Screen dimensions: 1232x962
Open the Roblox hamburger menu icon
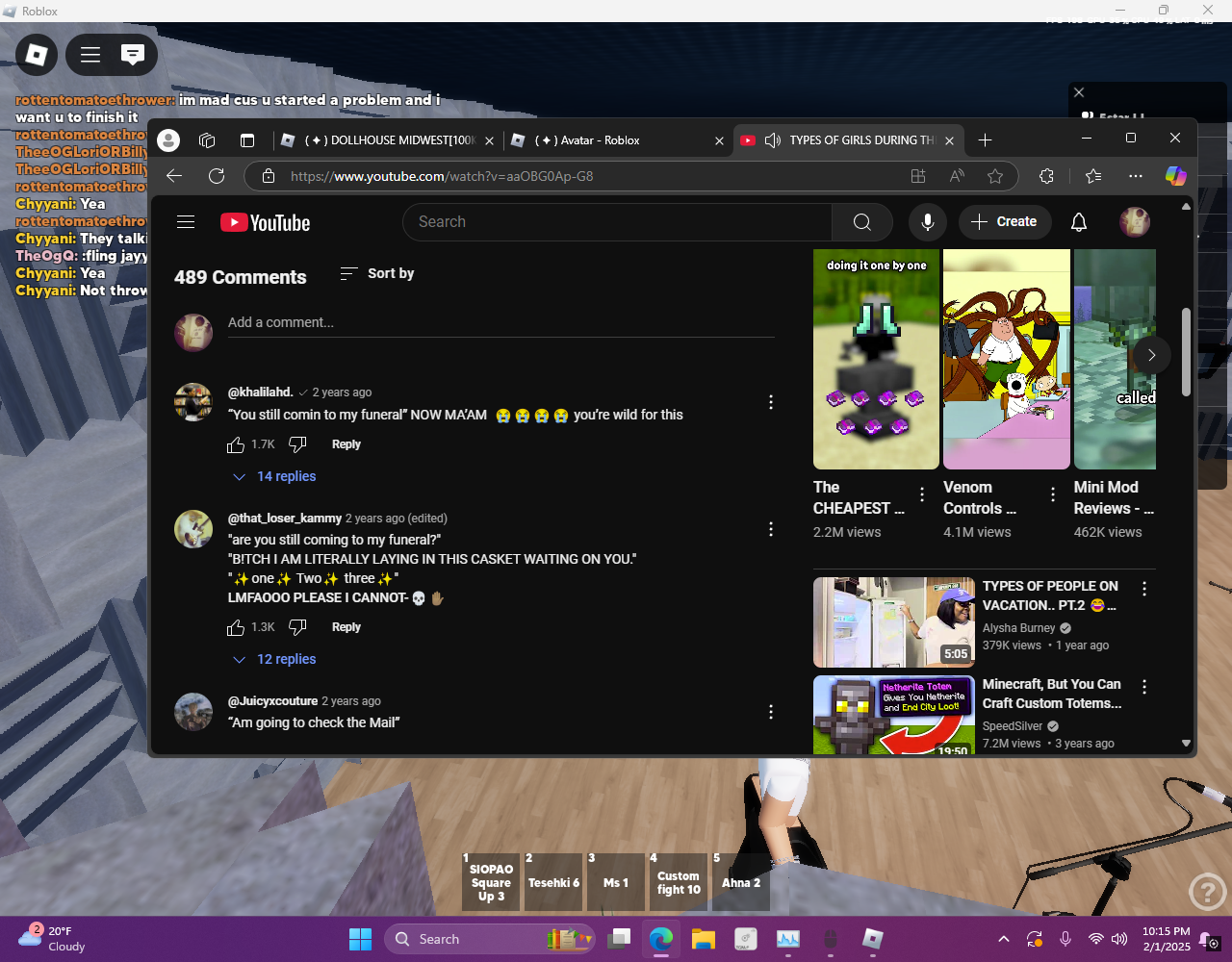pos(90,55)
